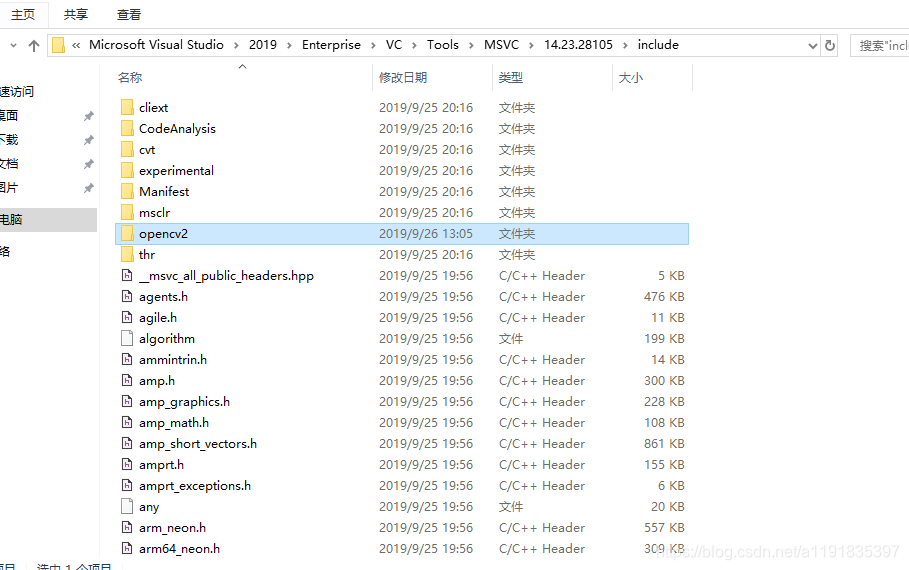Click amprt.h file icon
Viewport: 909px width, 570px height.
coord(127,464)
